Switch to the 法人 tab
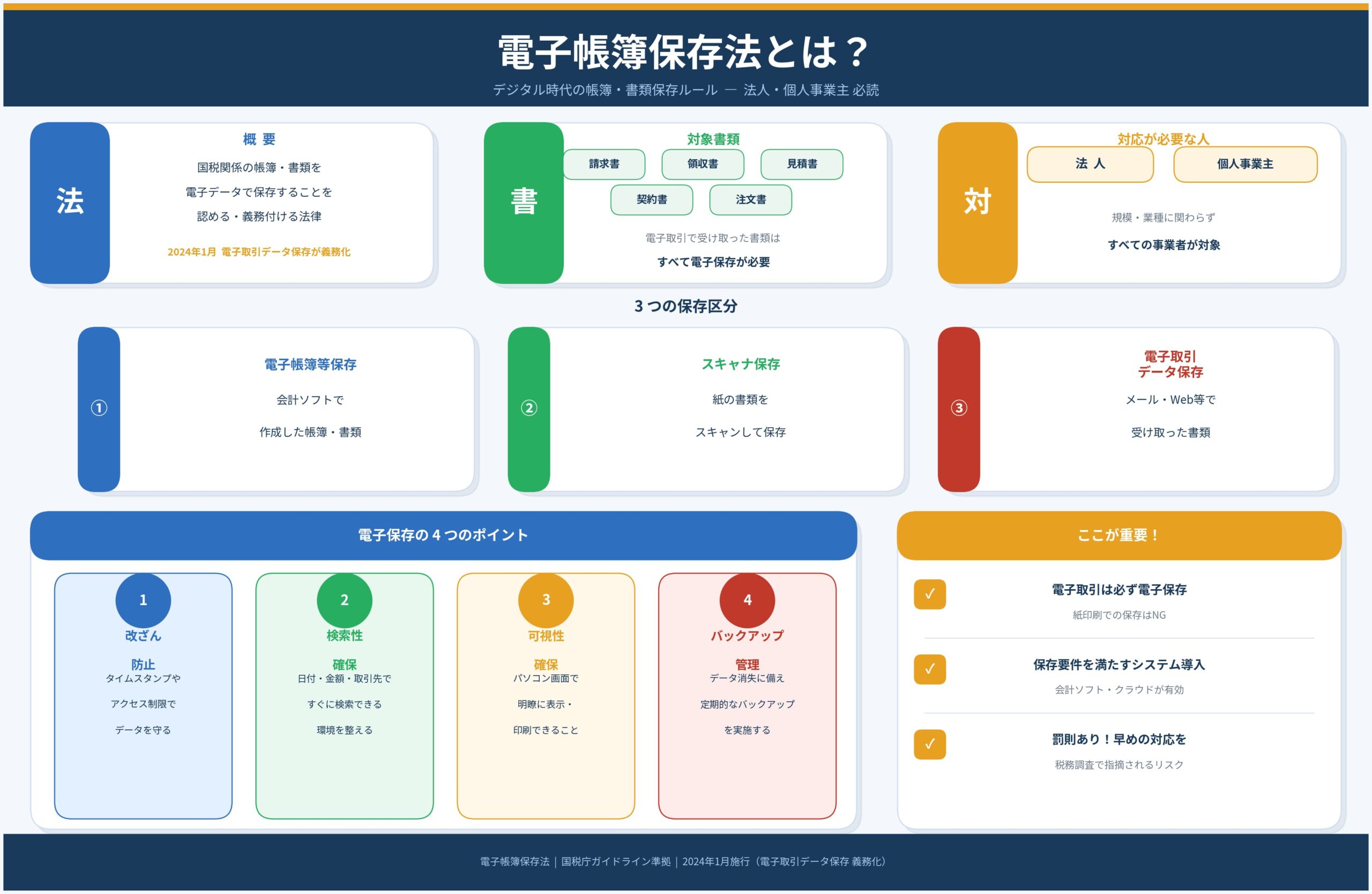The height and width of the screenshot is (894, 1372). coord(1090,164)
